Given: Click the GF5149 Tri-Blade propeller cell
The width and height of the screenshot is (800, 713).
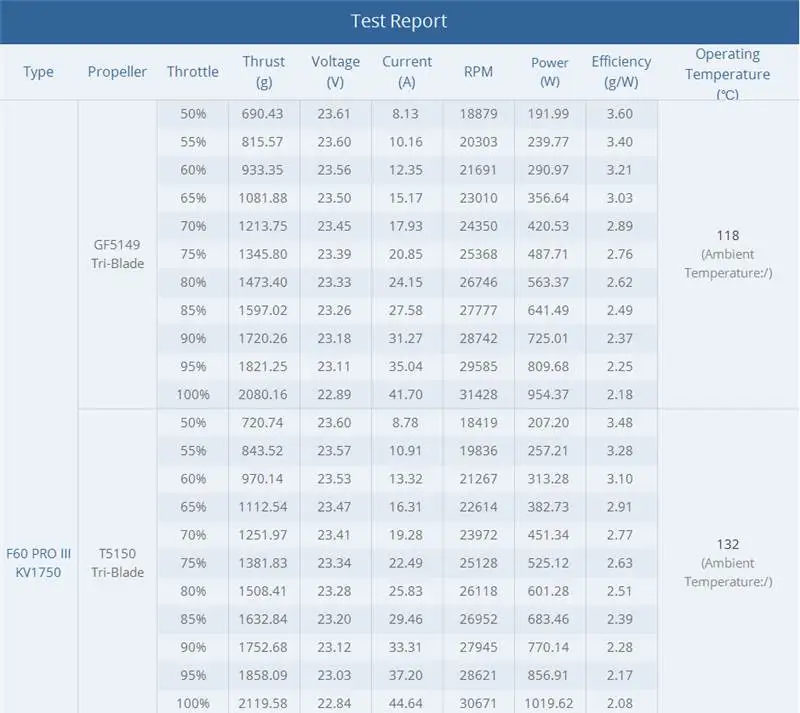Looking at the screenshot, I should [x=117, y=254].
